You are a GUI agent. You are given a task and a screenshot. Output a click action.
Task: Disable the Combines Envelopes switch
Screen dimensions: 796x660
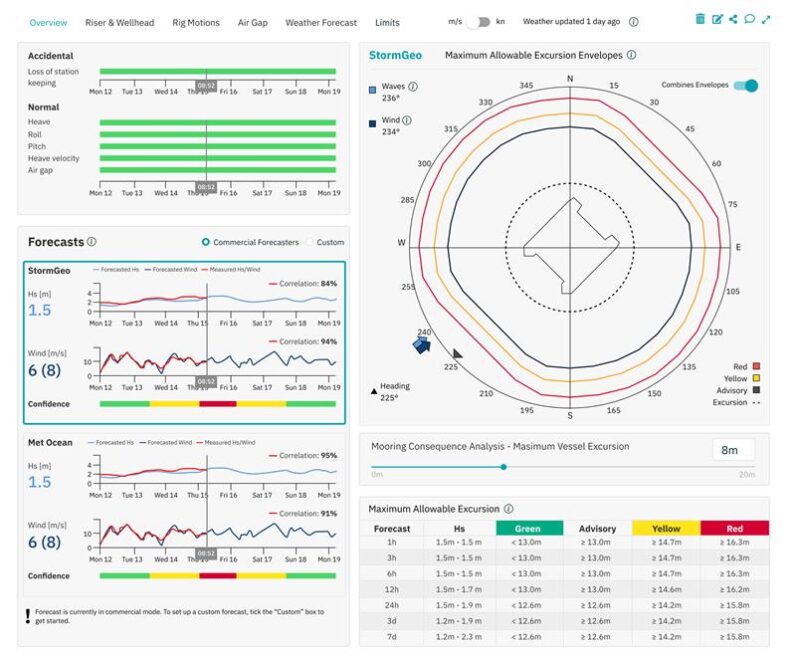tap(745, 86)
